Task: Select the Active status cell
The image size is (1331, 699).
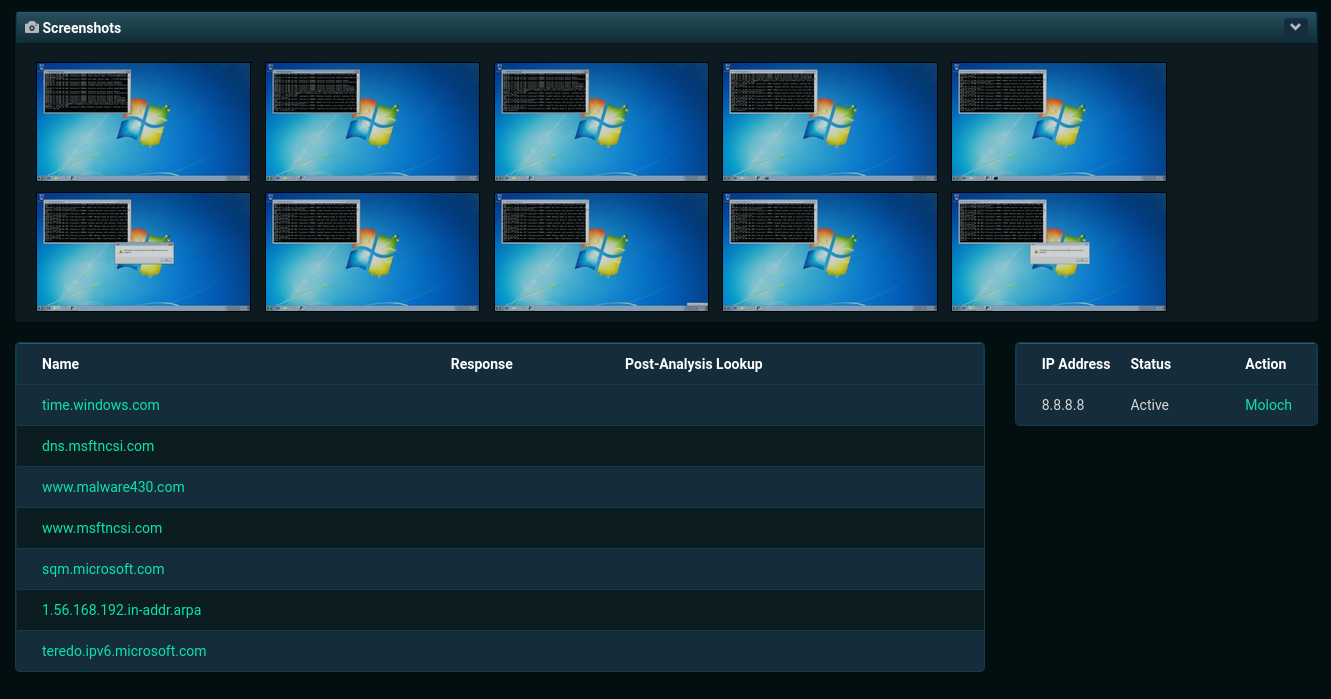Action: pos(1149,405)
